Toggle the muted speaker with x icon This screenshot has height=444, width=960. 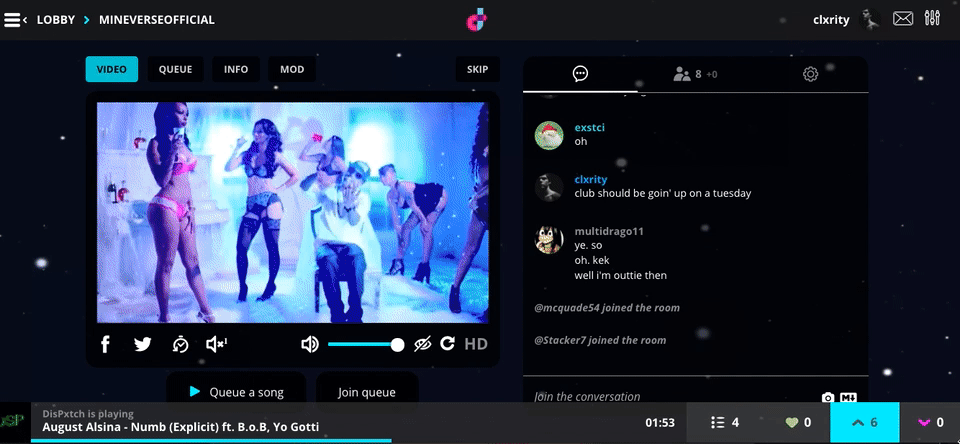coord(217,344)
